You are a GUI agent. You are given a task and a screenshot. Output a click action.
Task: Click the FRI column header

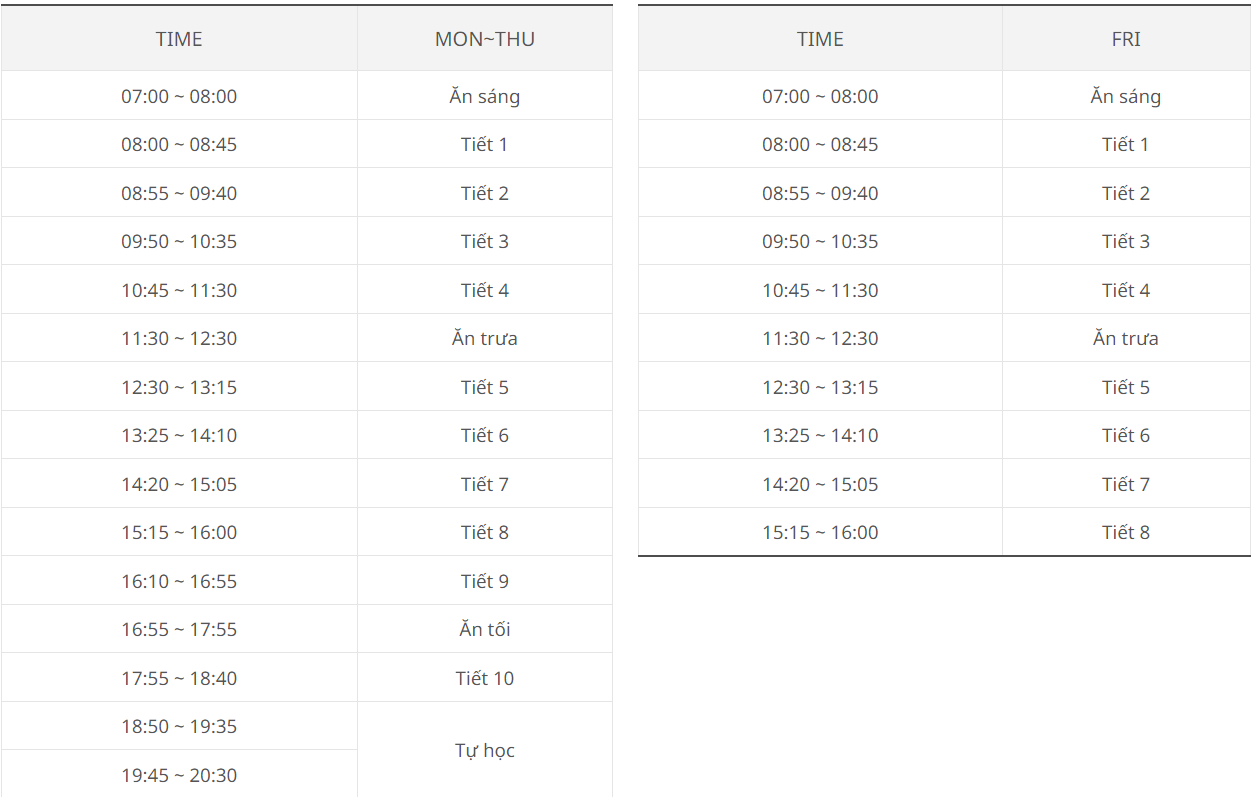click(1125, 39)
